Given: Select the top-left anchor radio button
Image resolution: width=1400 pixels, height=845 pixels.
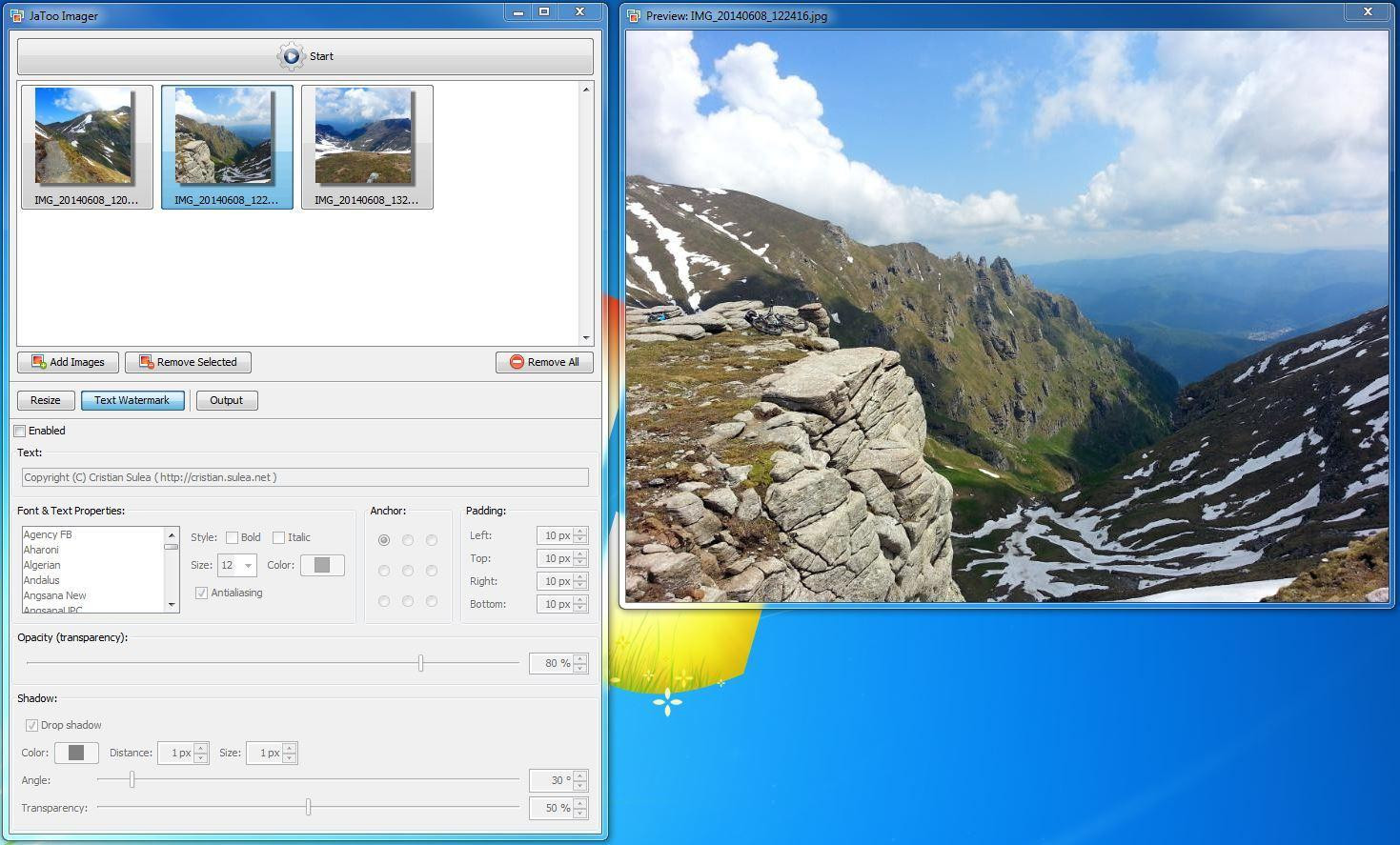Looking at the screenshot, I should coord(384,540).
